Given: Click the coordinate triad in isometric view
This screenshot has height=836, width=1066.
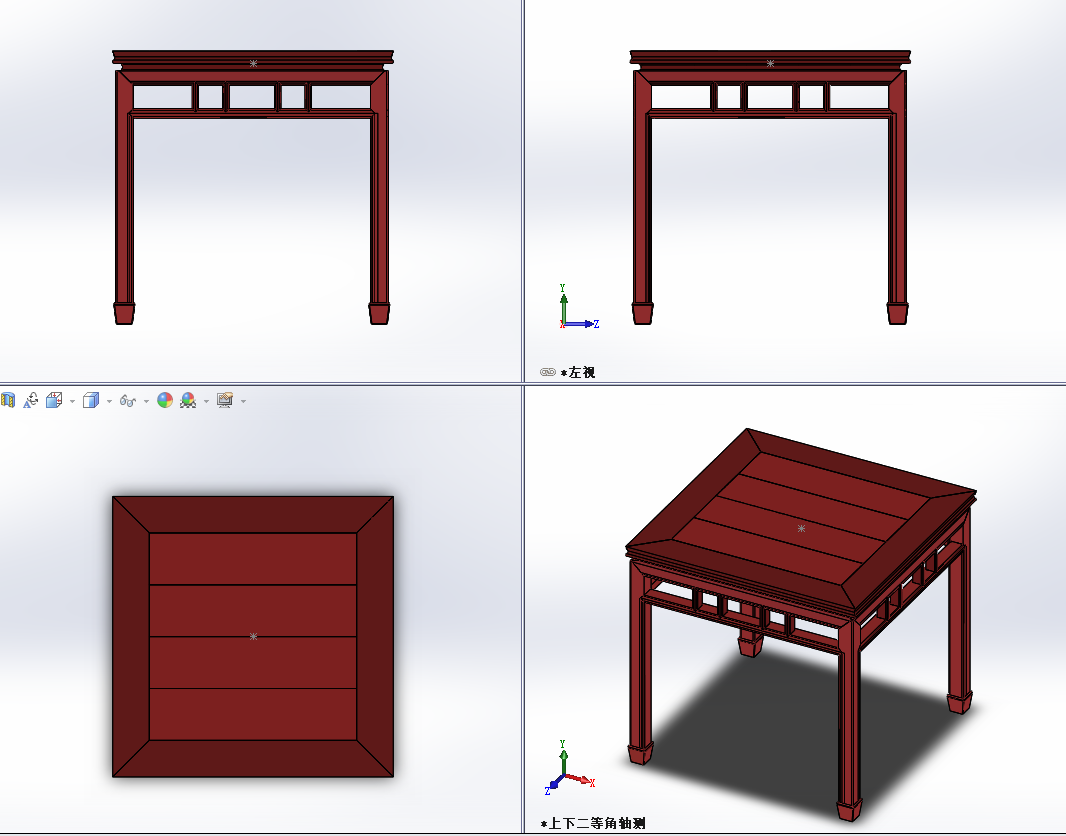Looking at the screenshot, I should (570, 768).
